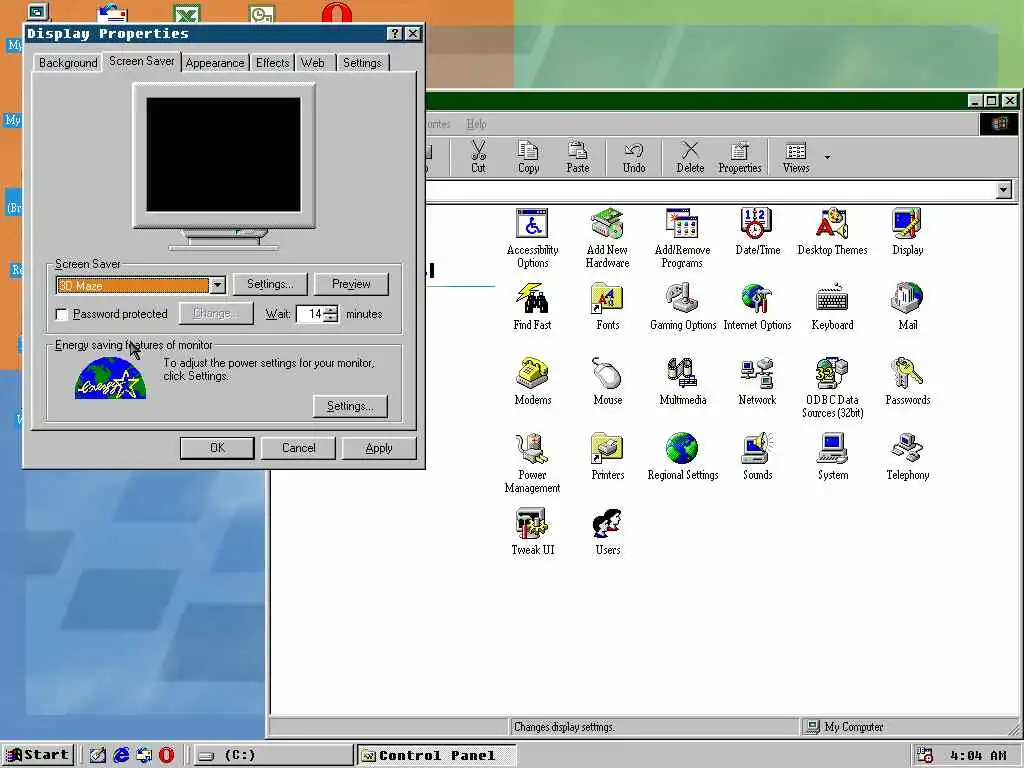Open screen saver Settings button
Image resolution: width=1024 pixels, height=768 pixels.
point(270,284)
